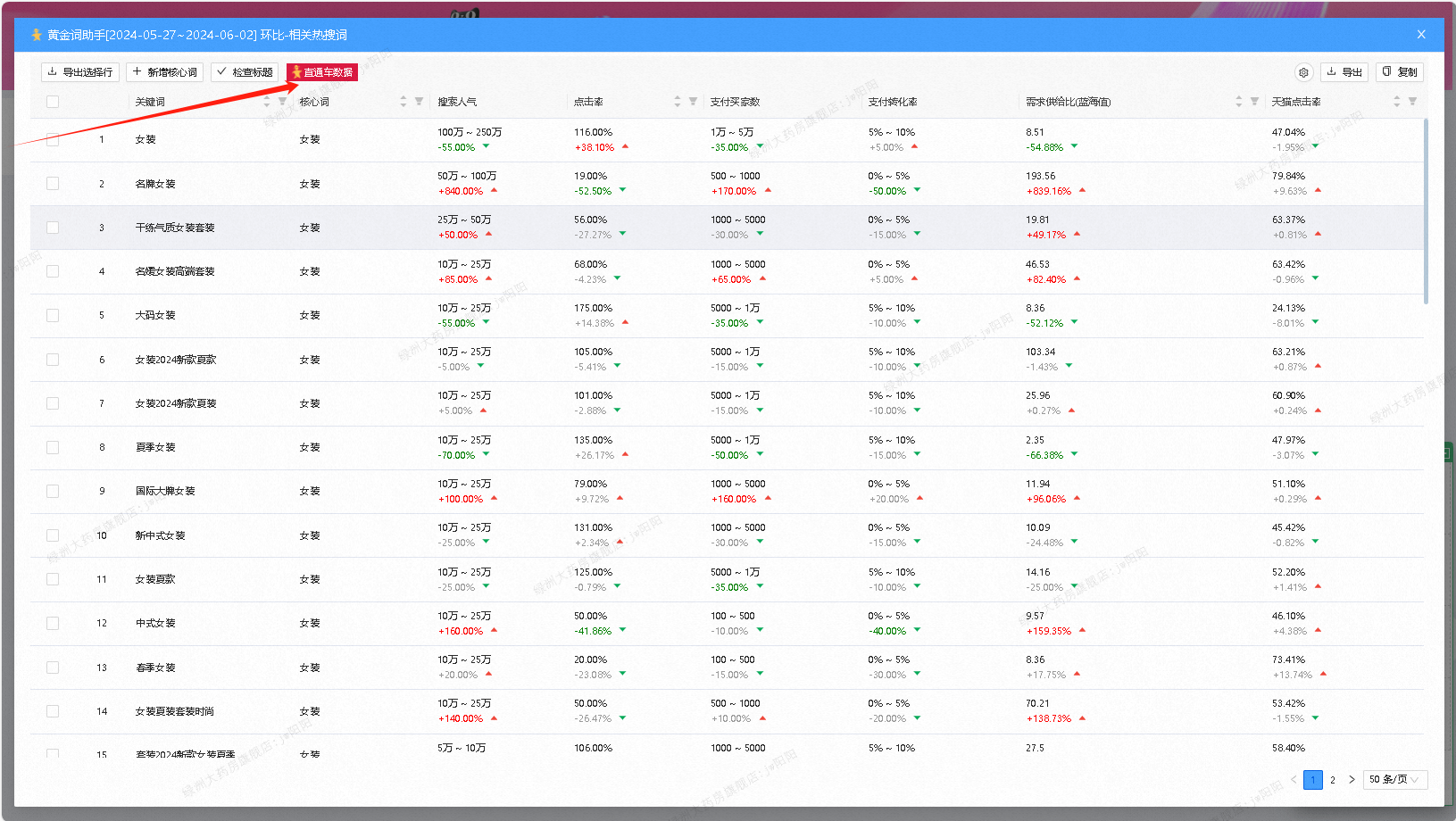
Task: Switch to page 2 of results
Action: (1333, 780)
